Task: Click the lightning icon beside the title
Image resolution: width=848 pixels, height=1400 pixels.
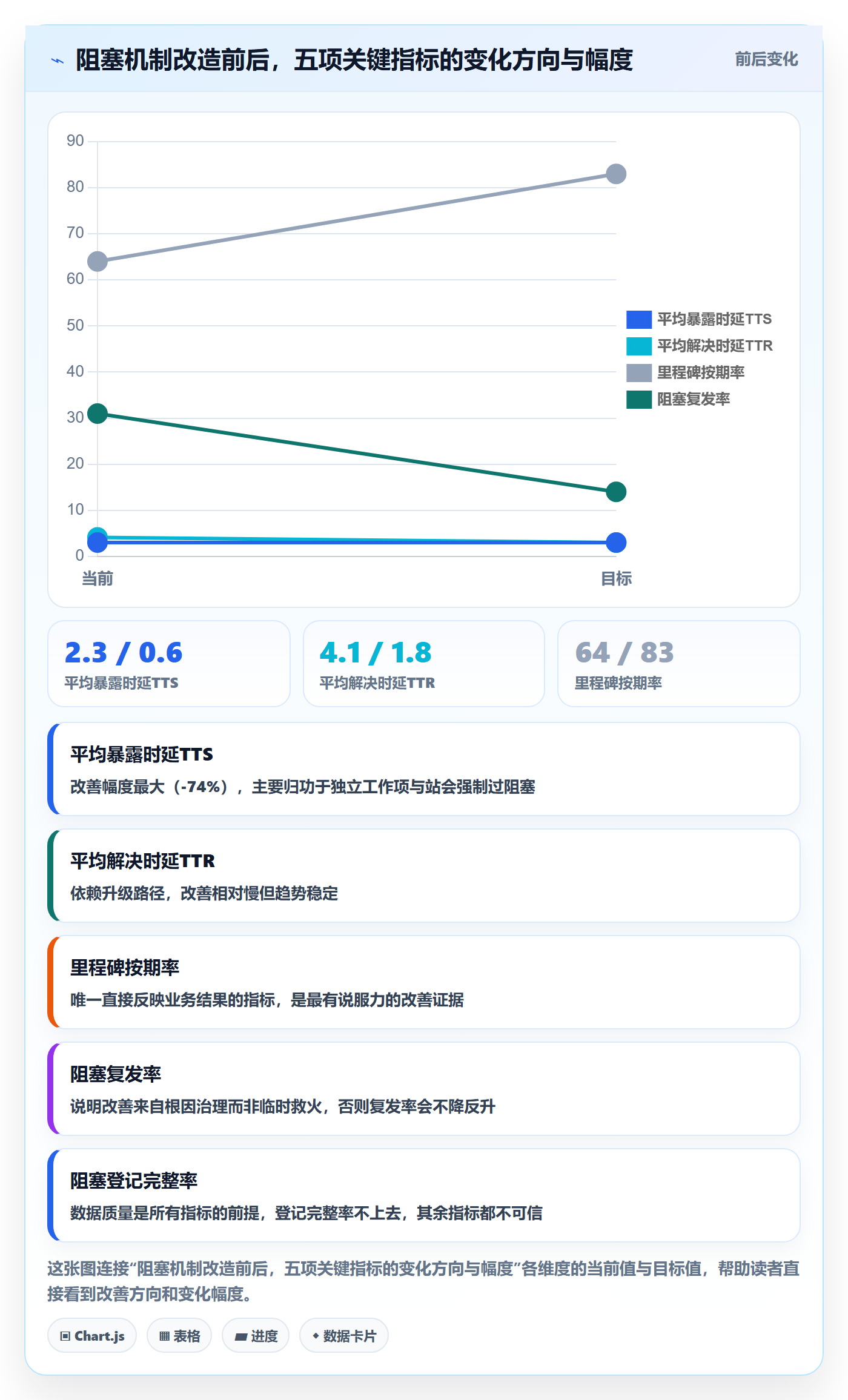Action: (58, 61)
